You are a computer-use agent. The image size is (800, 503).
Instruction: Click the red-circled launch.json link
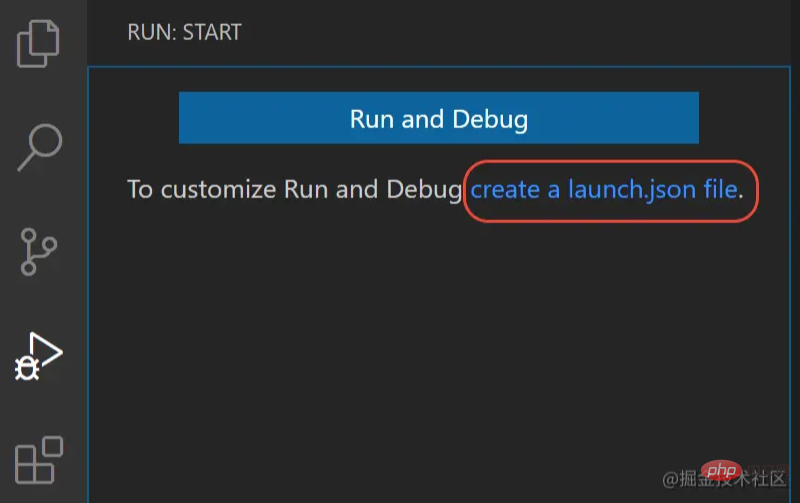tap(604, 189)
